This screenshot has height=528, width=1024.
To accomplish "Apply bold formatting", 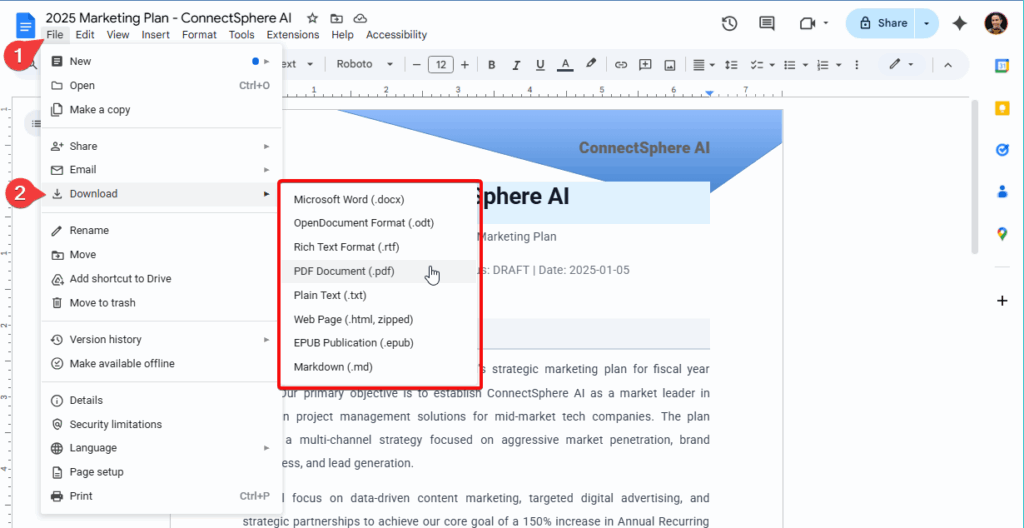I will coord(492,65).
